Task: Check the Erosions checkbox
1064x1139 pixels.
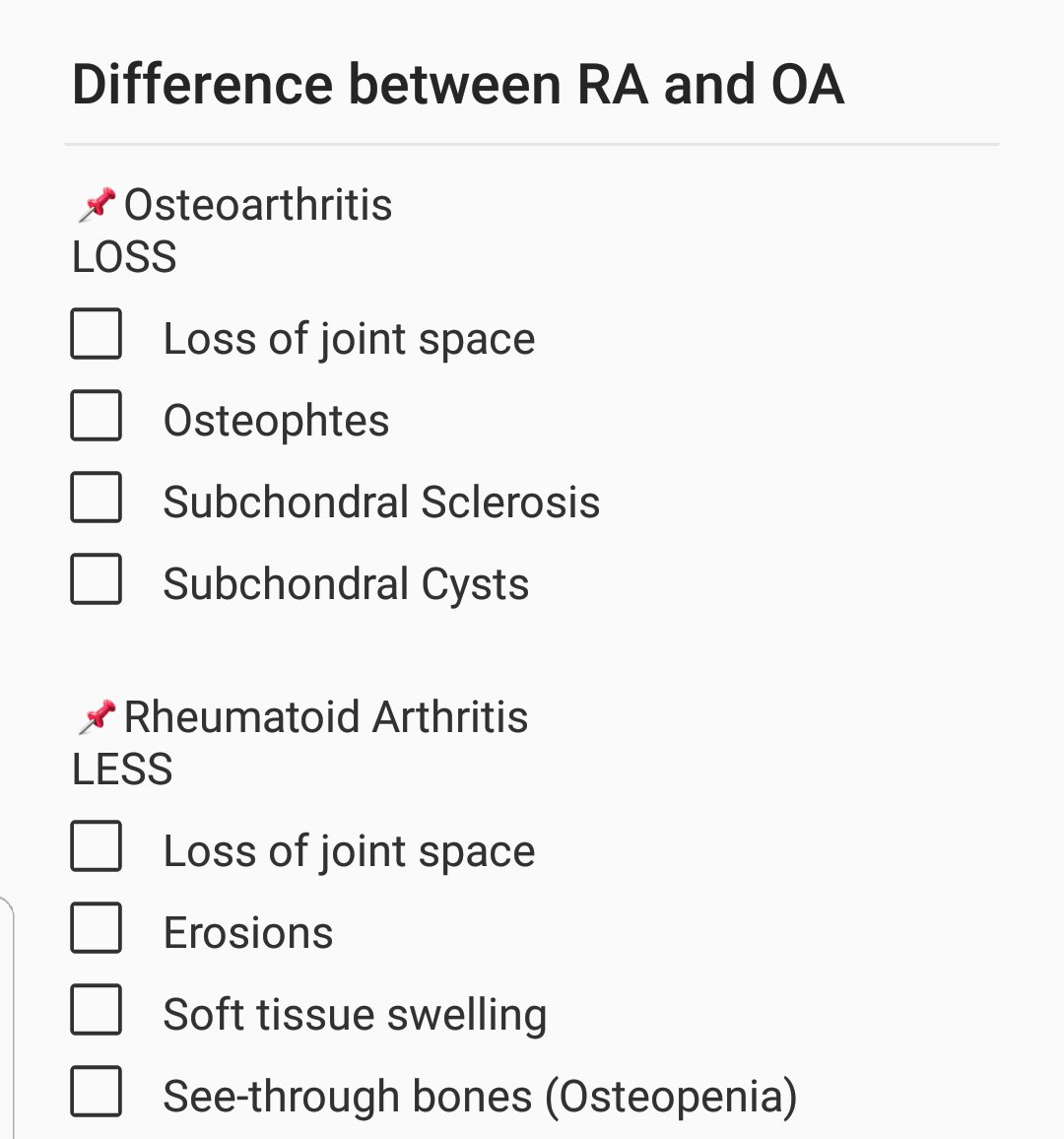Action: (x=96, y=927)
